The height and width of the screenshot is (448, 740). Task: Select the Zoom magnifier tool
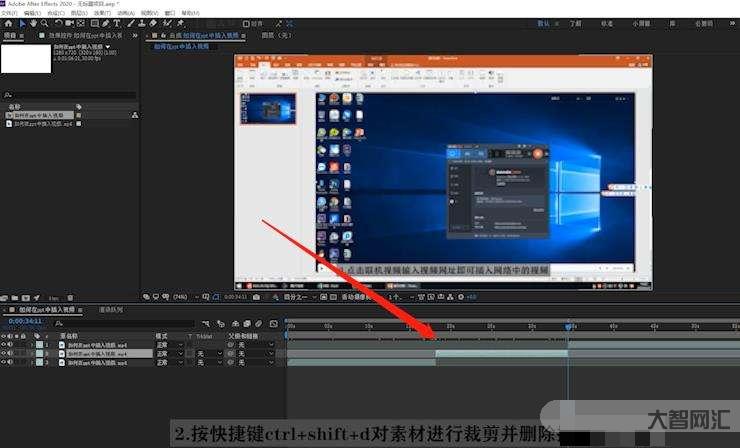coord(46,23)
